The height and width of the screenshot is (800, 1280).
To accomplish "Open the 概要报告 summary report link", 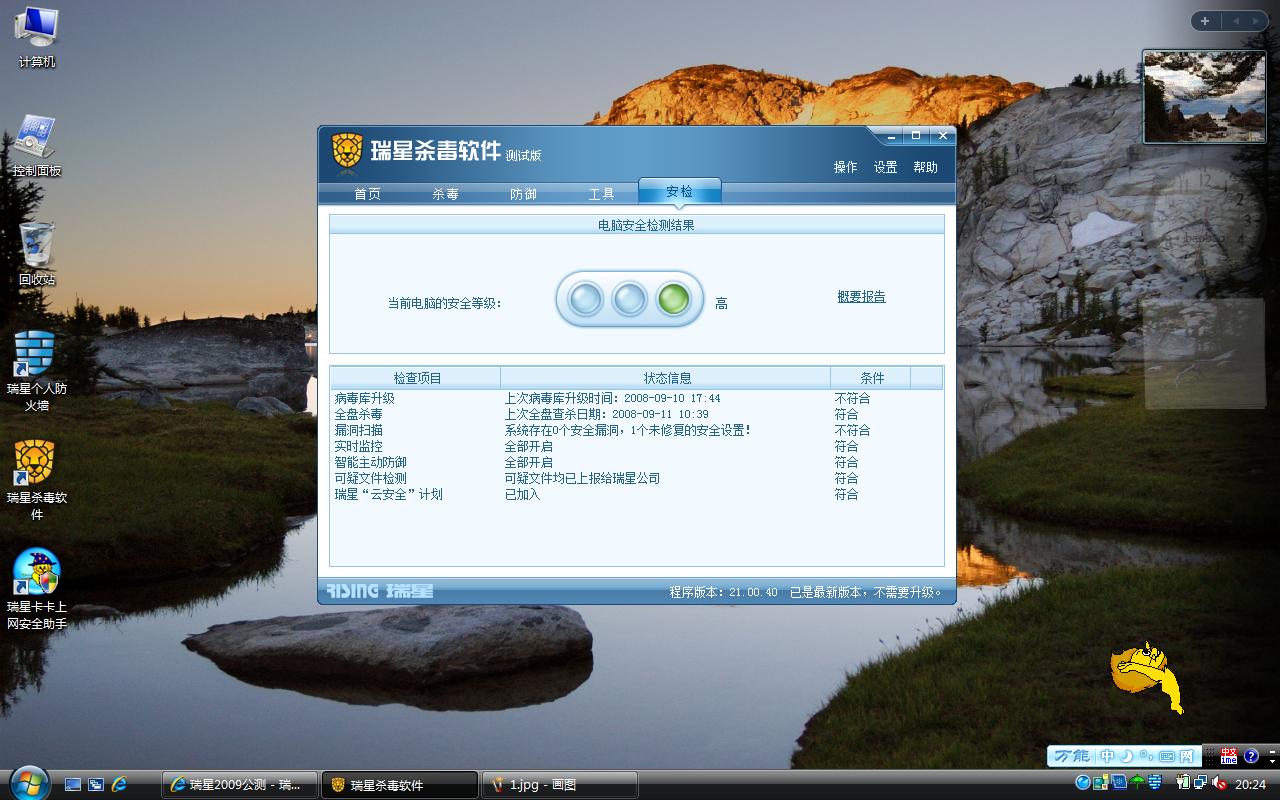I will [x=861, y=297].
